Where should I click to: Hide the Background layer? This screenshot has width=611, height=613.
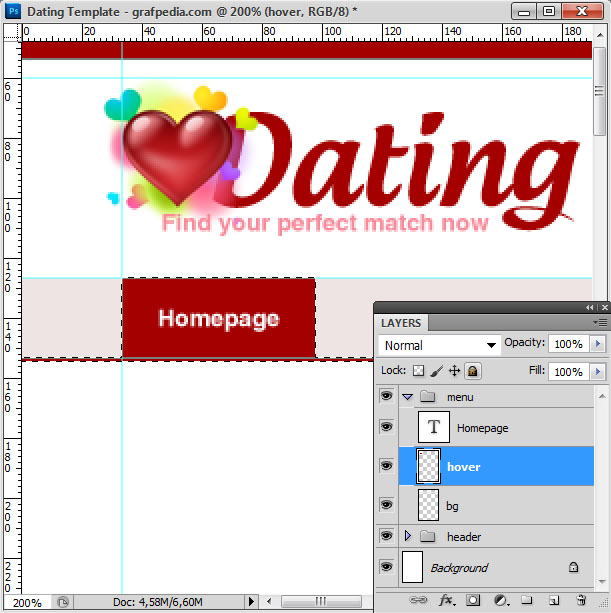pyautogui.click(x=386, y=566)
